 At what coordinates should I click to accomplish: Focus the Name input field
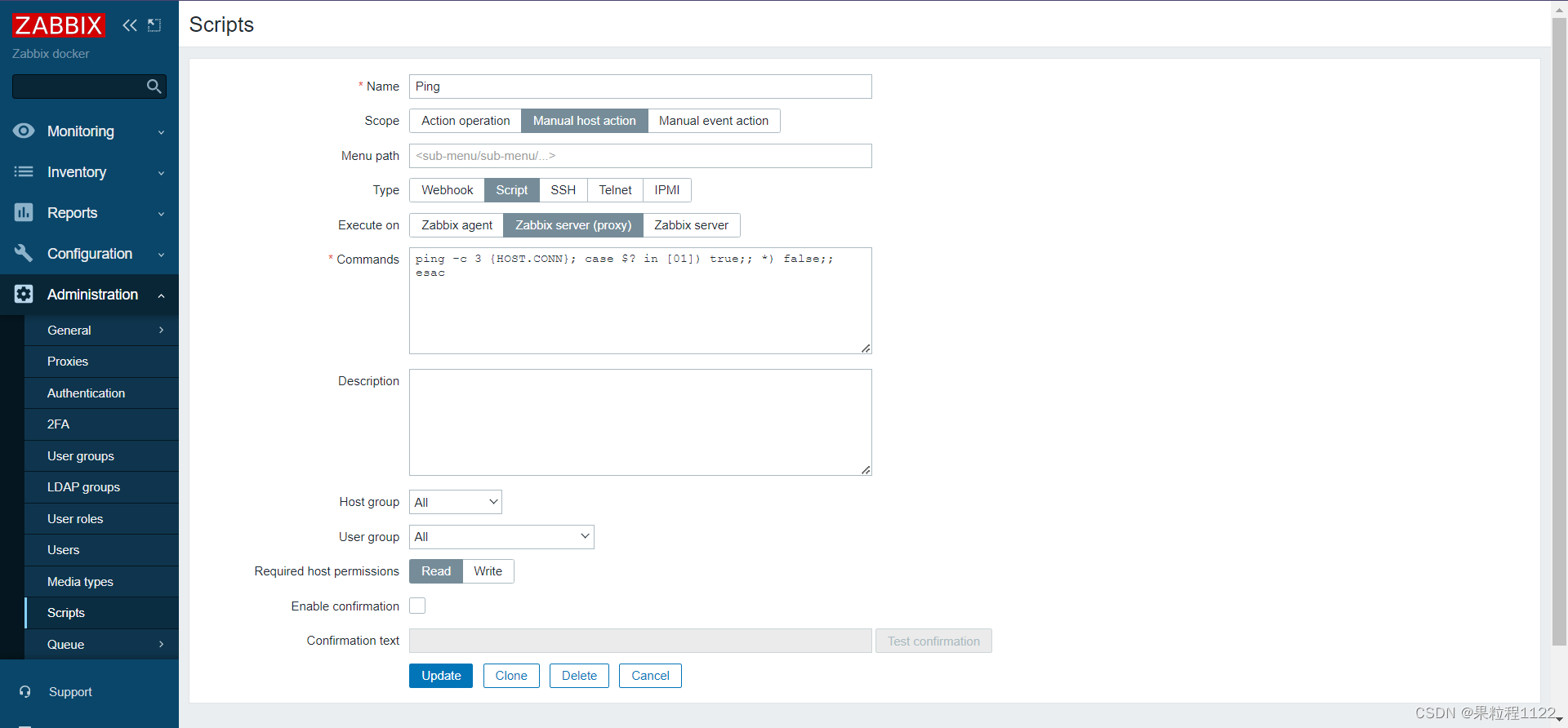640,87
